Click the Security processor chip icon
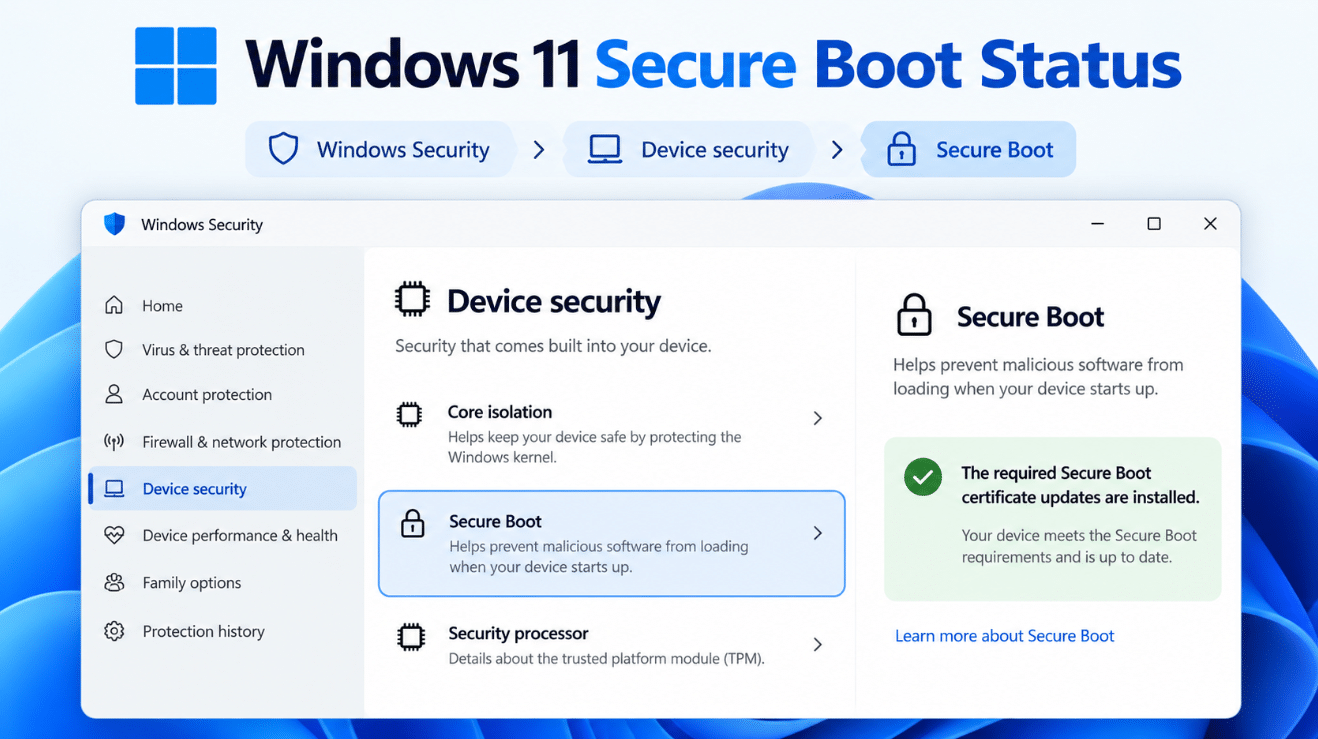Image resolution: width=1318 pixels, height=739 pixels. point(411,637)
